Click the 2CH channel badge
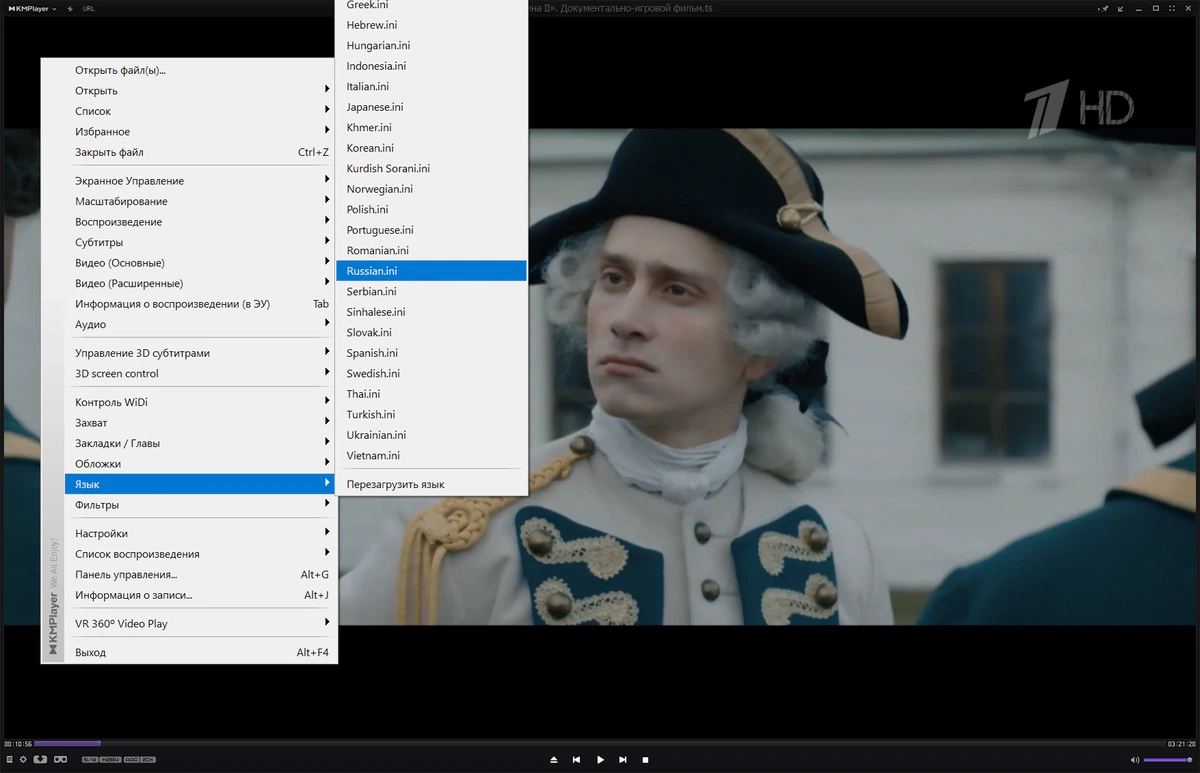This screenshot has height=773, width=1200. 148,760
